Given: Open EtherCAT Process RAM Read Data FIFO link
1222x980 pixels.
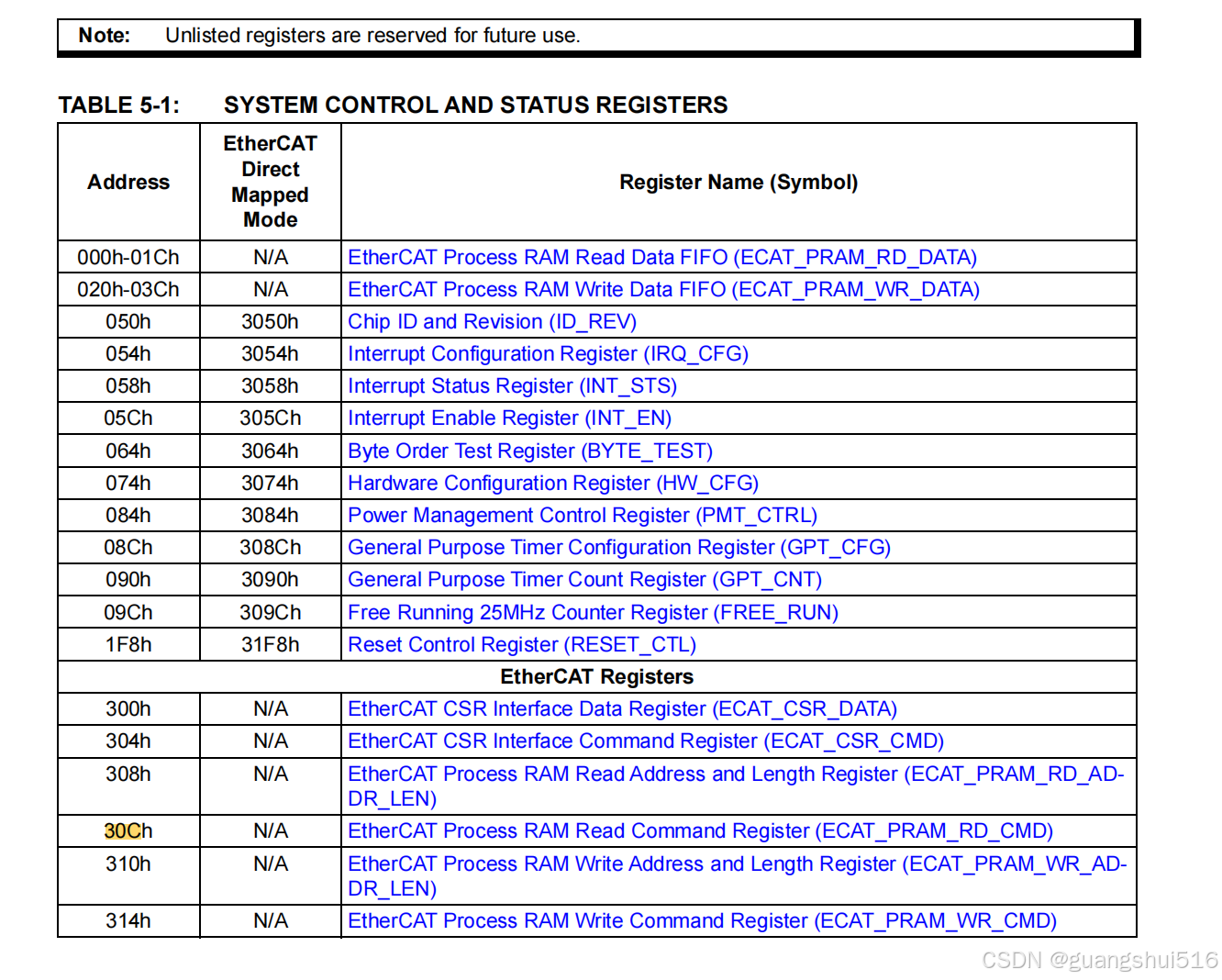Looking at the screenshot, I should click(662, 257).
